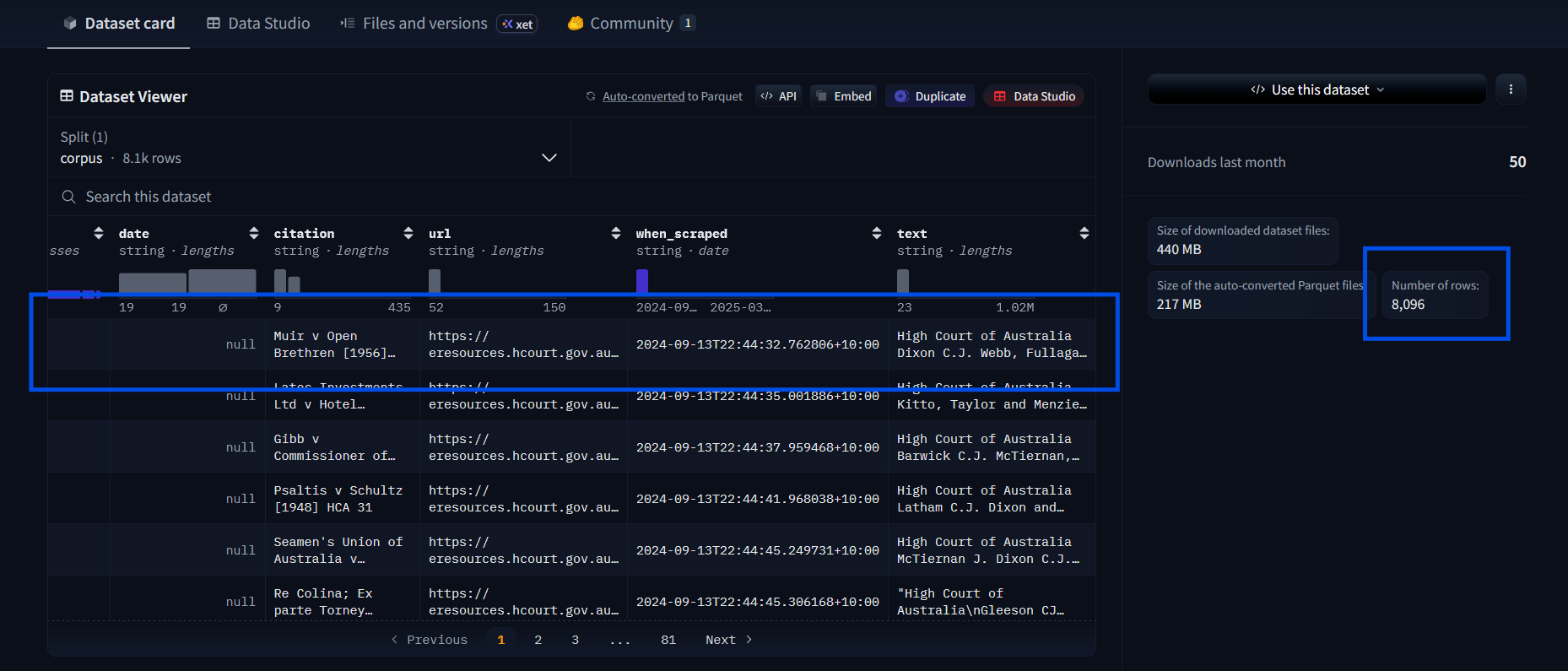Open the Use this dataset dropdown
This screenshot has height=671, width=1568.
click(x=1317, y=89)
